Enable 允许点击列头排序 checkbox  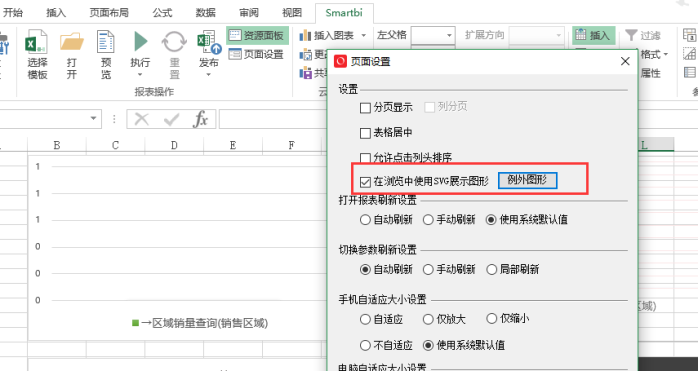pos(365,158)
